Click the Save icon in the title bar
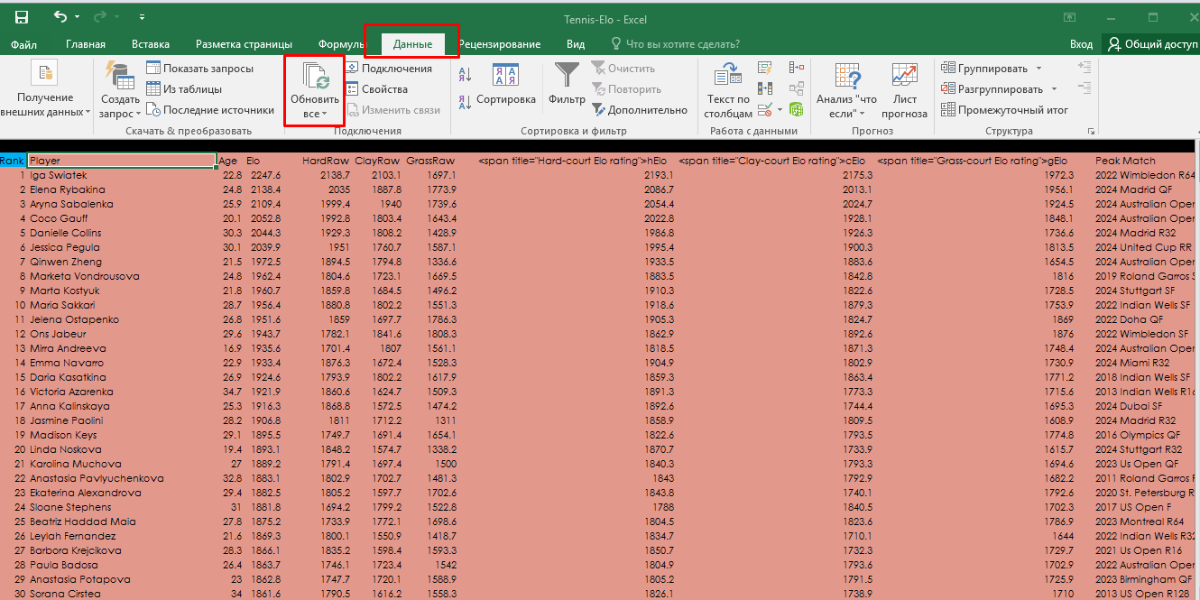1200x600 pixels. click(21, 18)
